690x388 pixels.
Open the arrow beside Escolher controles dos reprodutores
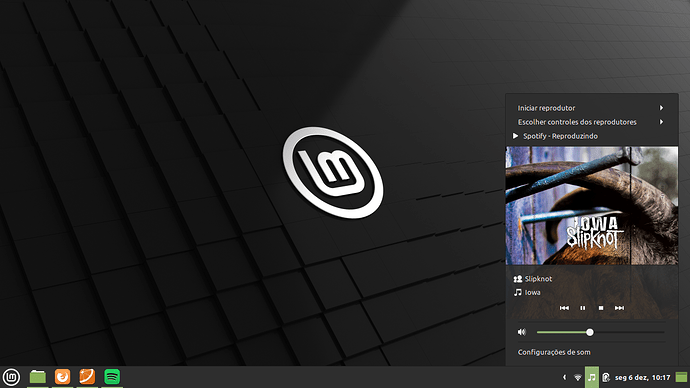(x=661, y=122)
